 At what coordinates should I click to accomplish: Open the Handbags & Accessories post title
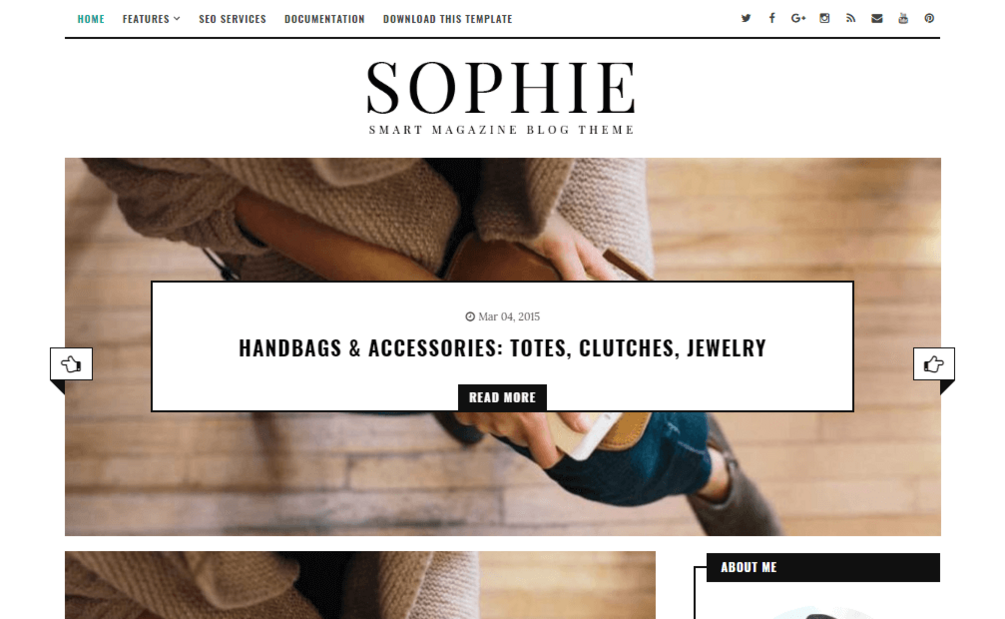pos(502,348)
